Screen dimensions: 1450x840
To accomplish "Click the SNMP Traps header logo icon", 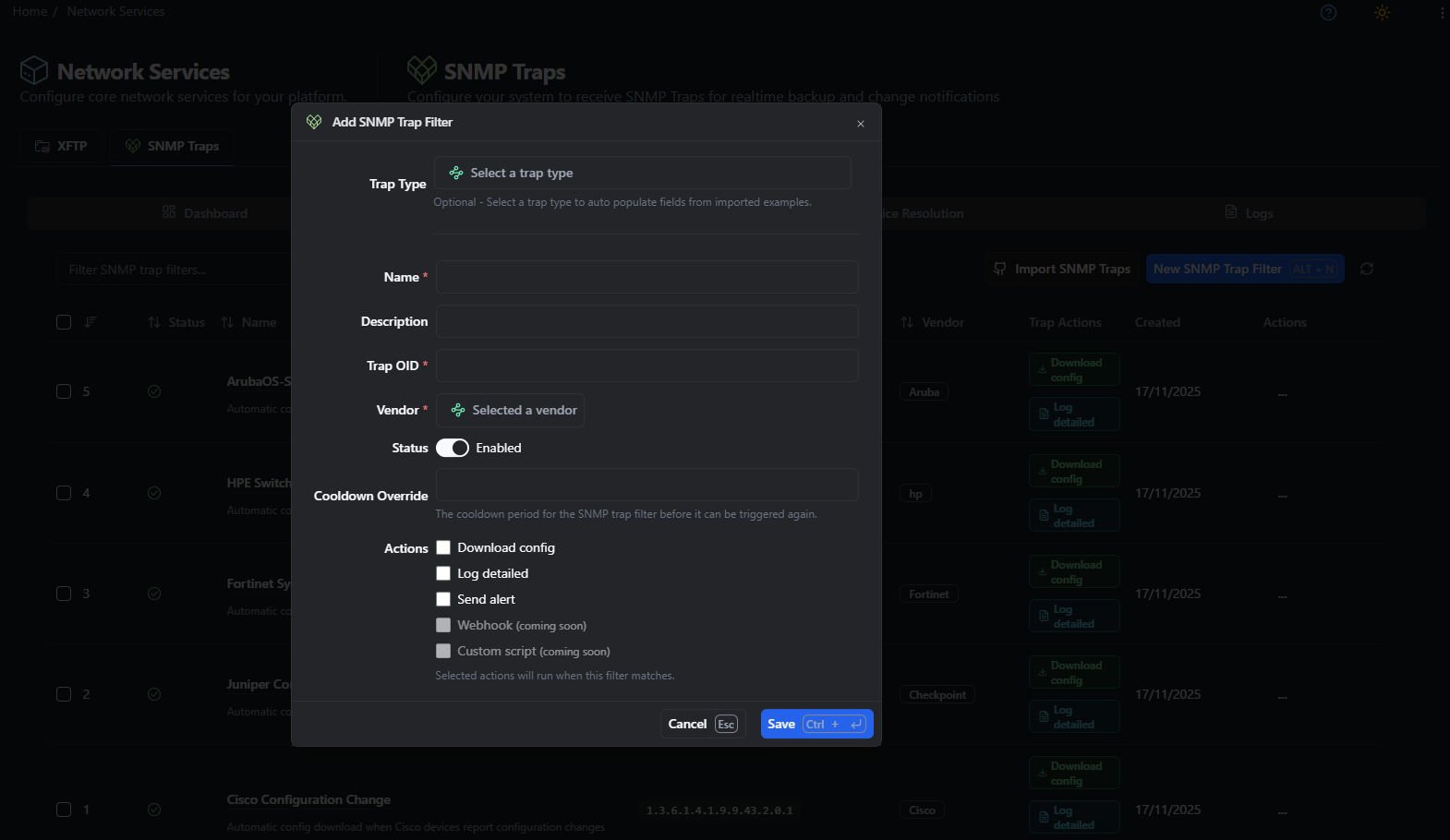I will click(x=422, y=70).
